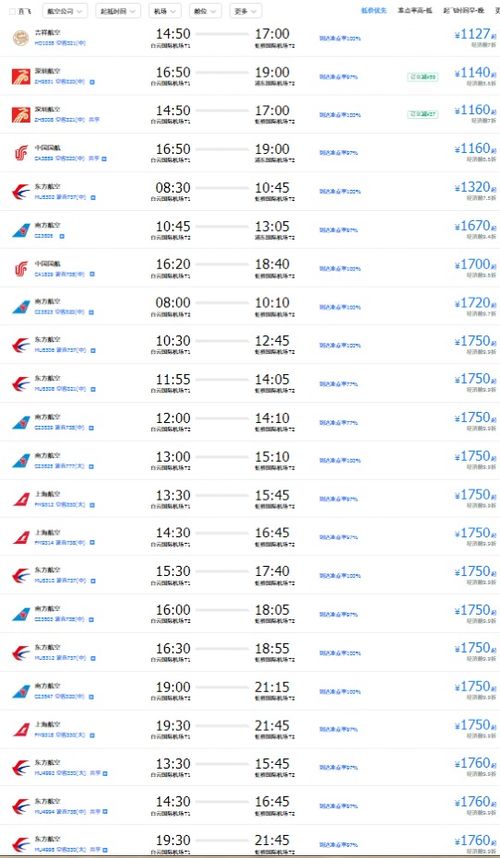Screen dimensions: 500x858
Task: Click the 吉祥航空 airline logo for the 14:50 flight
Action: coord(21,38)
